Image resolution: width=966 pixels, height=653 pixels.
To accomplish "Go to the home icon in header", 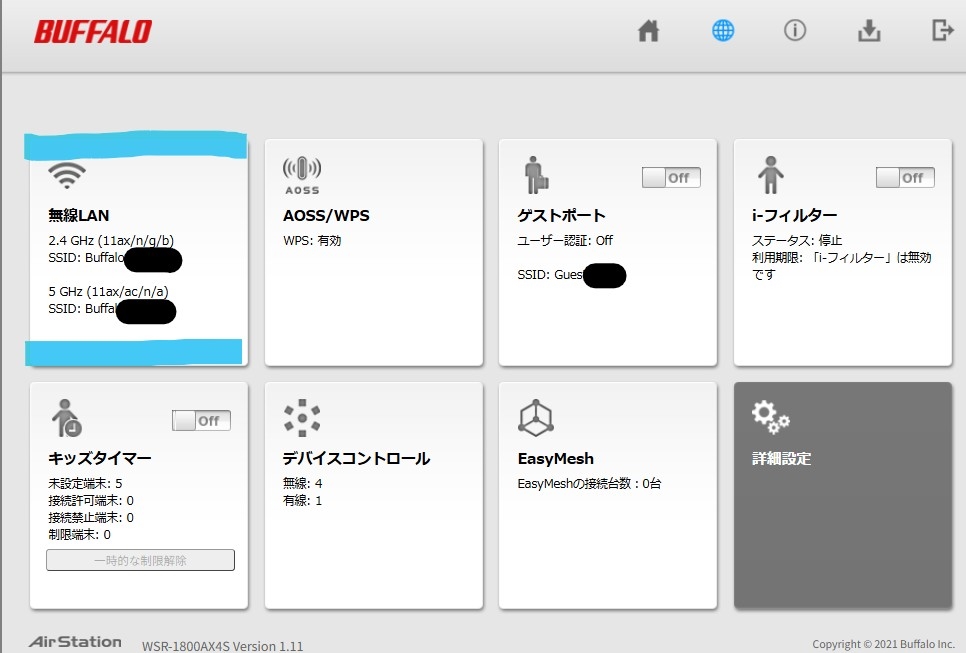I will 648,30.
